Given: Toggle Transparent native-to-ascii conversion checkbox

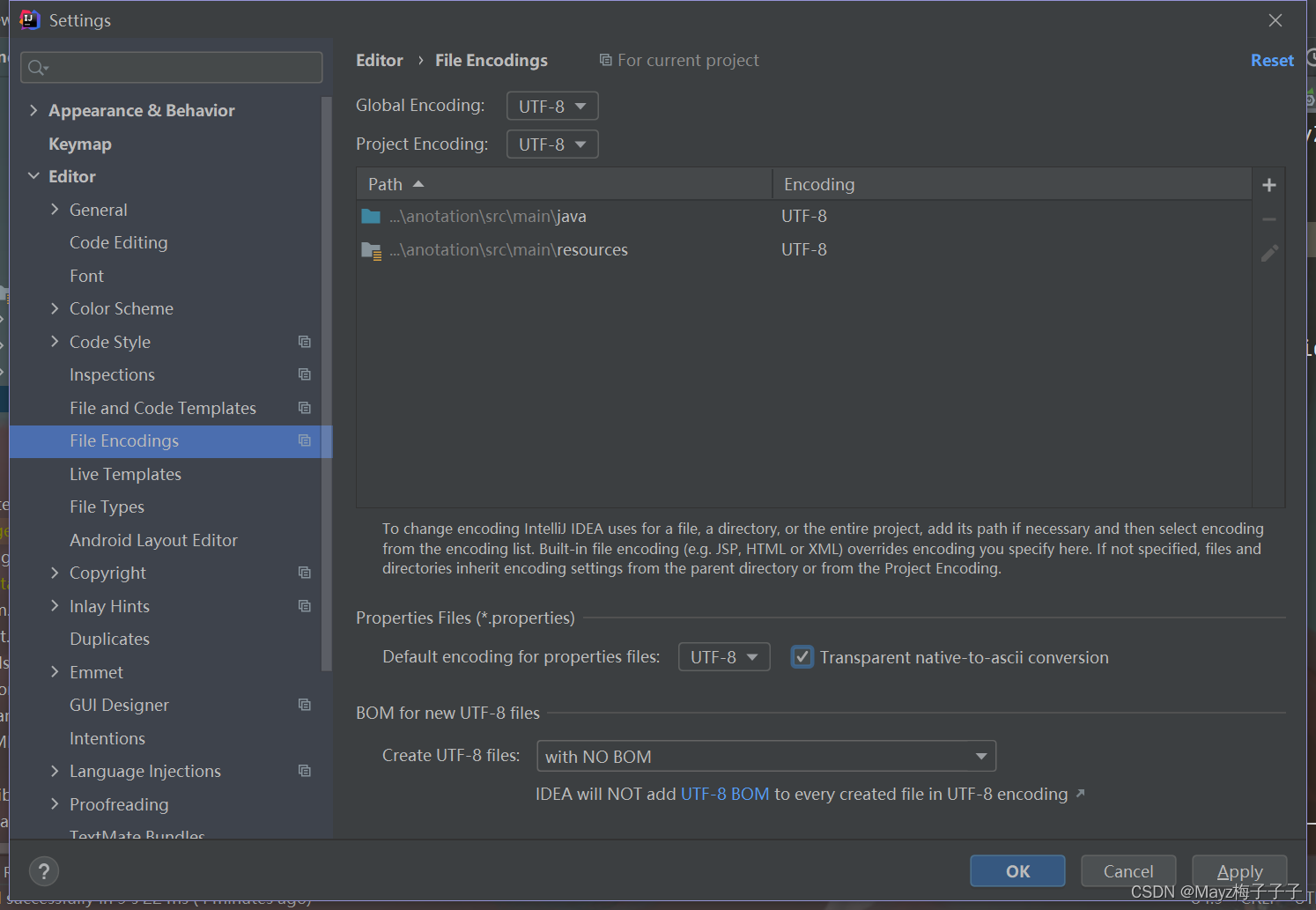Looking at the screenshot, I should pyautogui.click(x=802, y=657).
